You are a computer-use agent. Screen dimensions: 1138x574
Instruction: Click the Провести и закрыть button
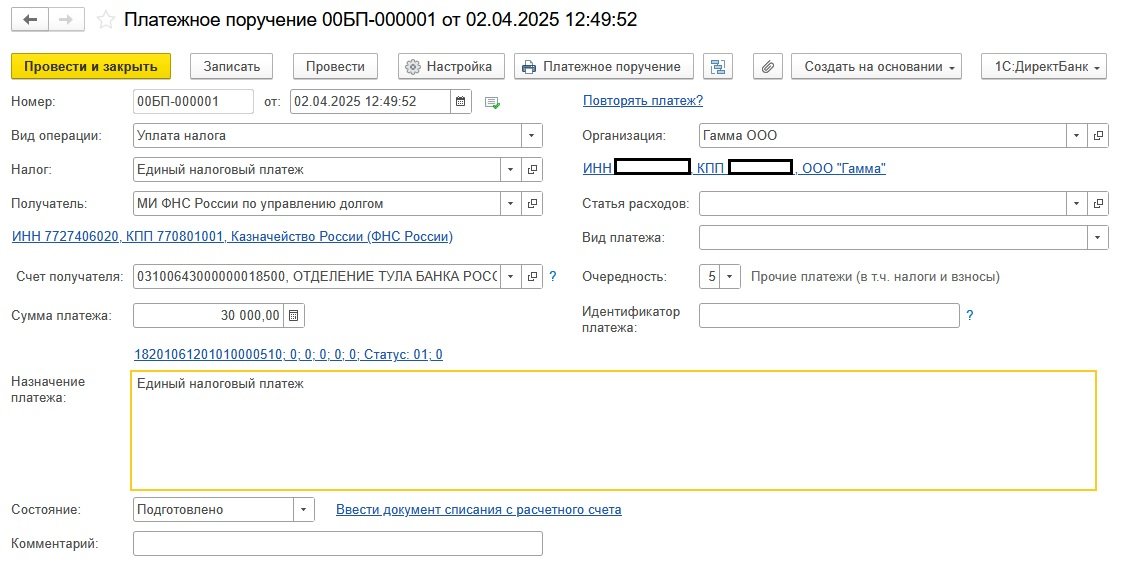91,66
